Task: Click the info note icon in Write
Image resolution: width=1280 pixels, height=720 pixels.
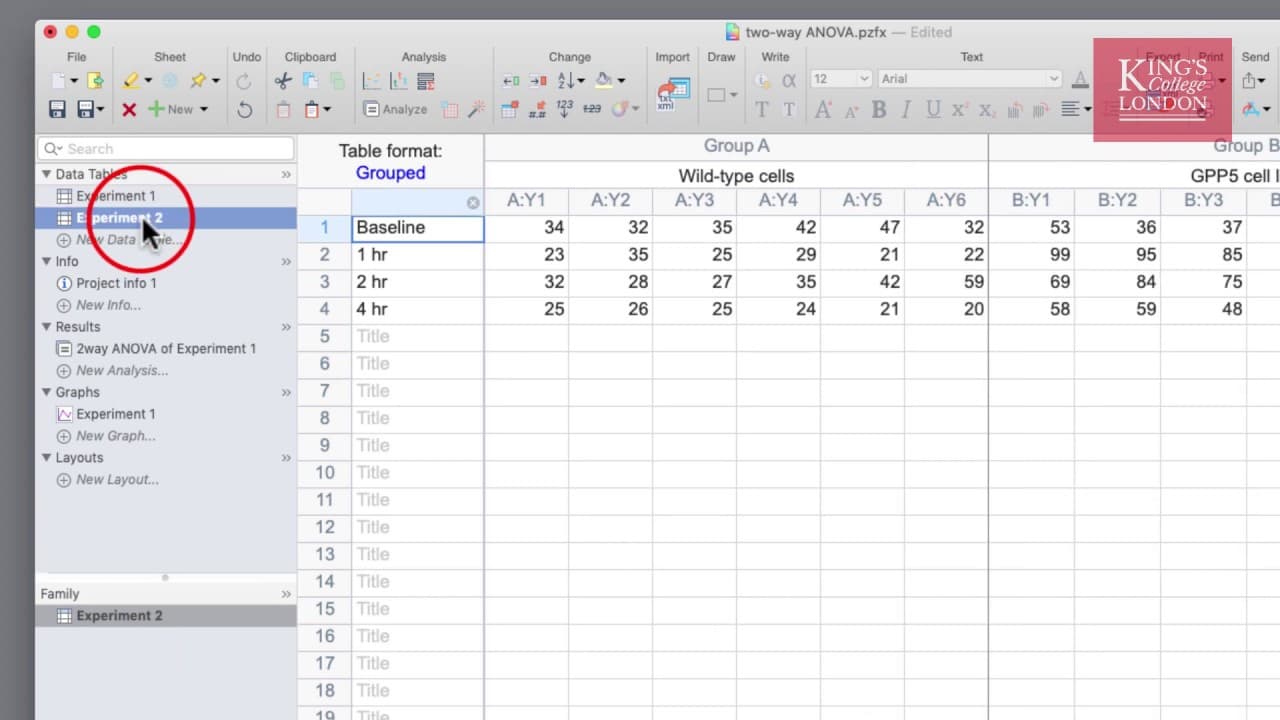Action: point(762,80)
